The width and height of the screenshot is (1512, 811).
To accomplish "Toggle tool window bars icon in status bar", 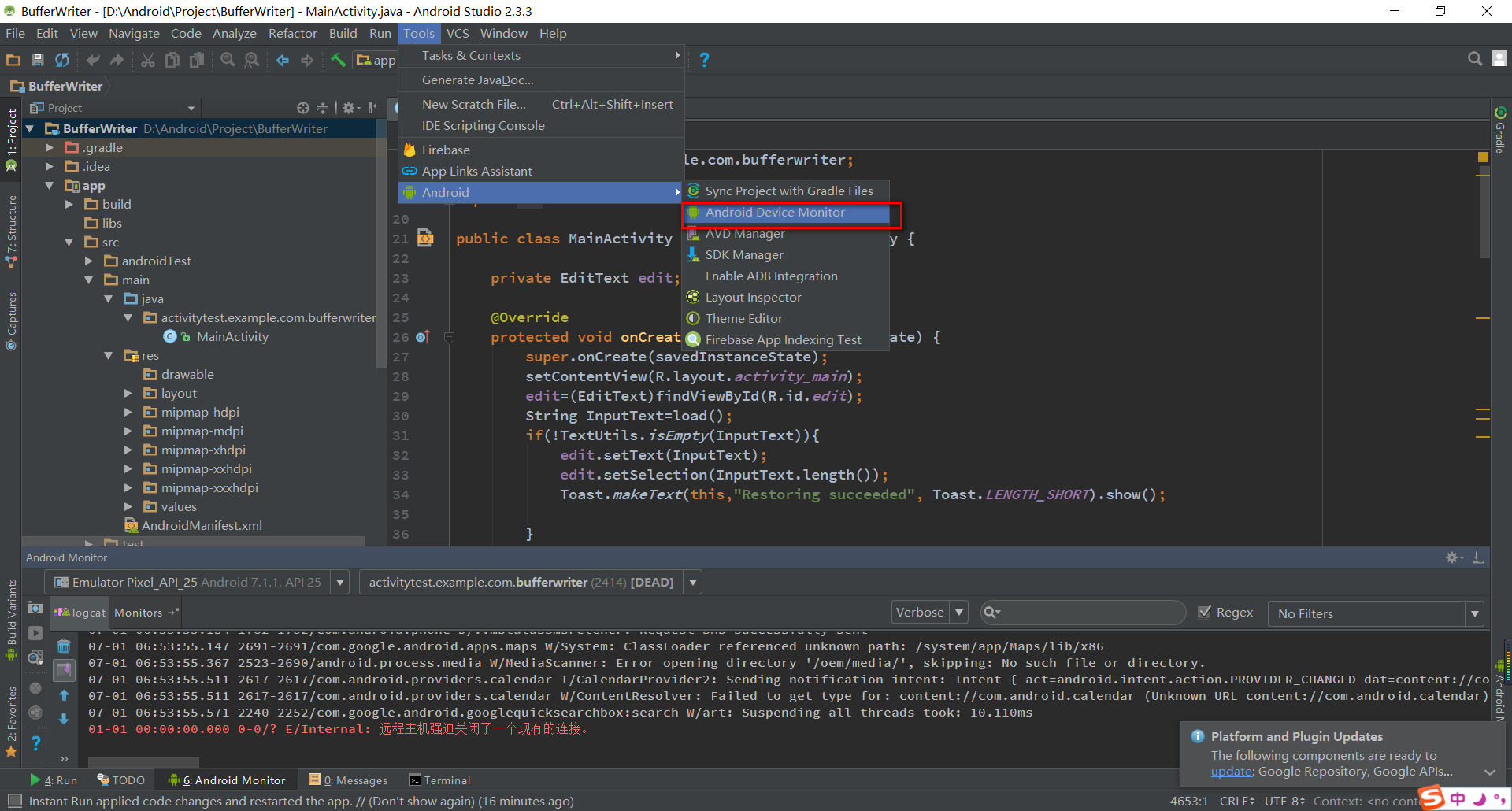I will pos(14,801).
